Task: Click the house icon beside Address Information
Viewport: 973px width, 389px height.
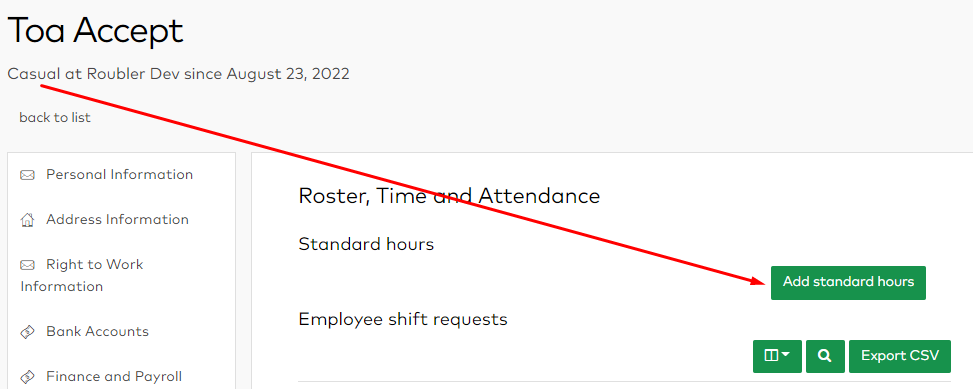Action: click(x=27, y=220)
